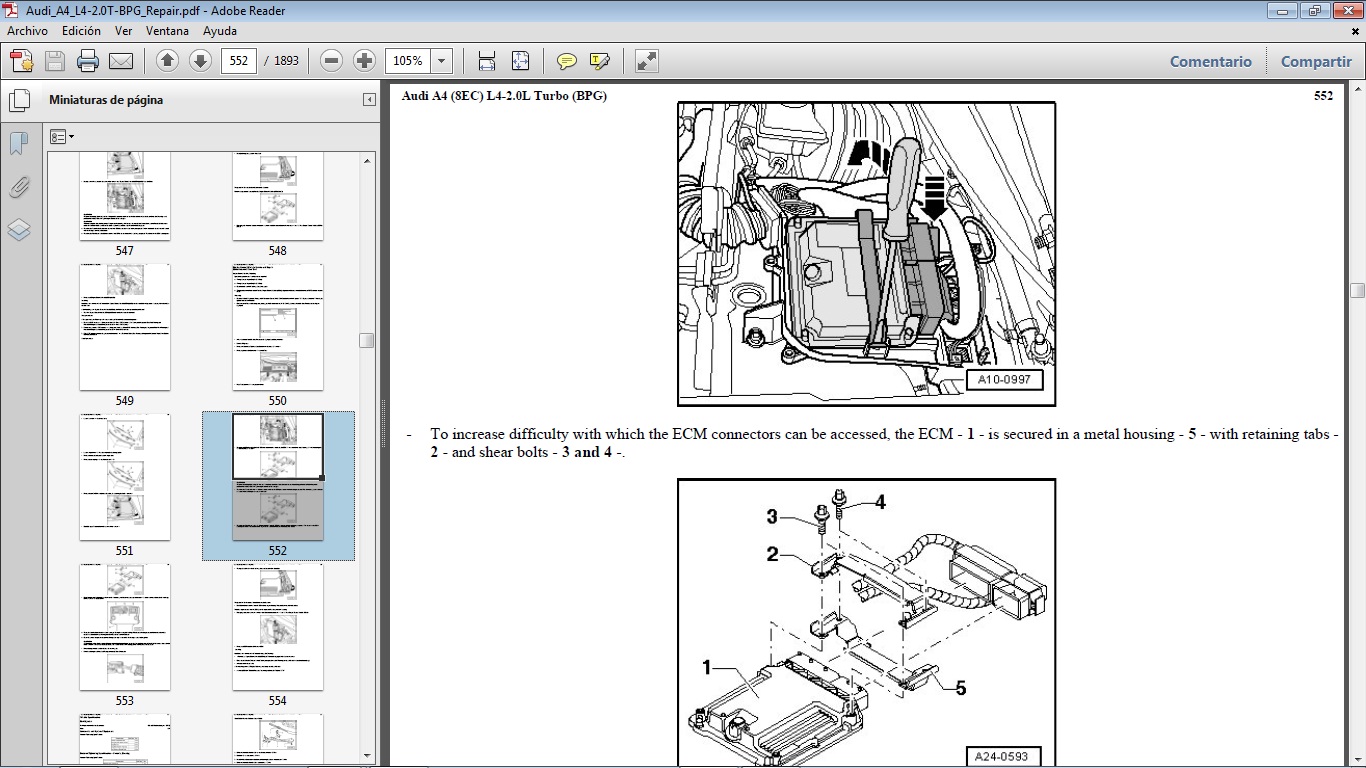Open the Ver menu
The height and width of the screenshot is (768, 1366).
tap(123, 30)
